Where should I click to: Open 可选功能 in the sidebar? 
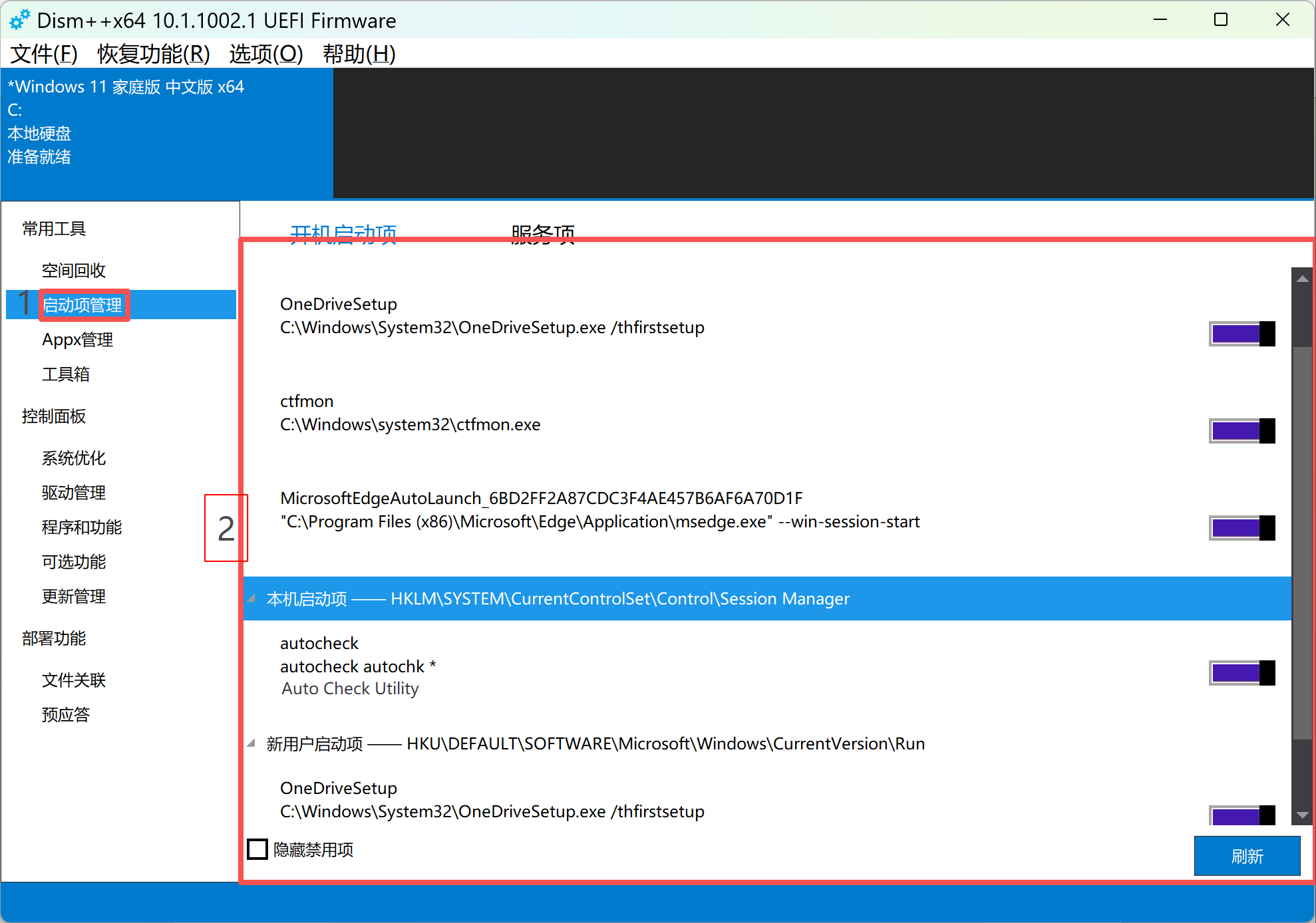pyautogui.click(x=74, y=562)
